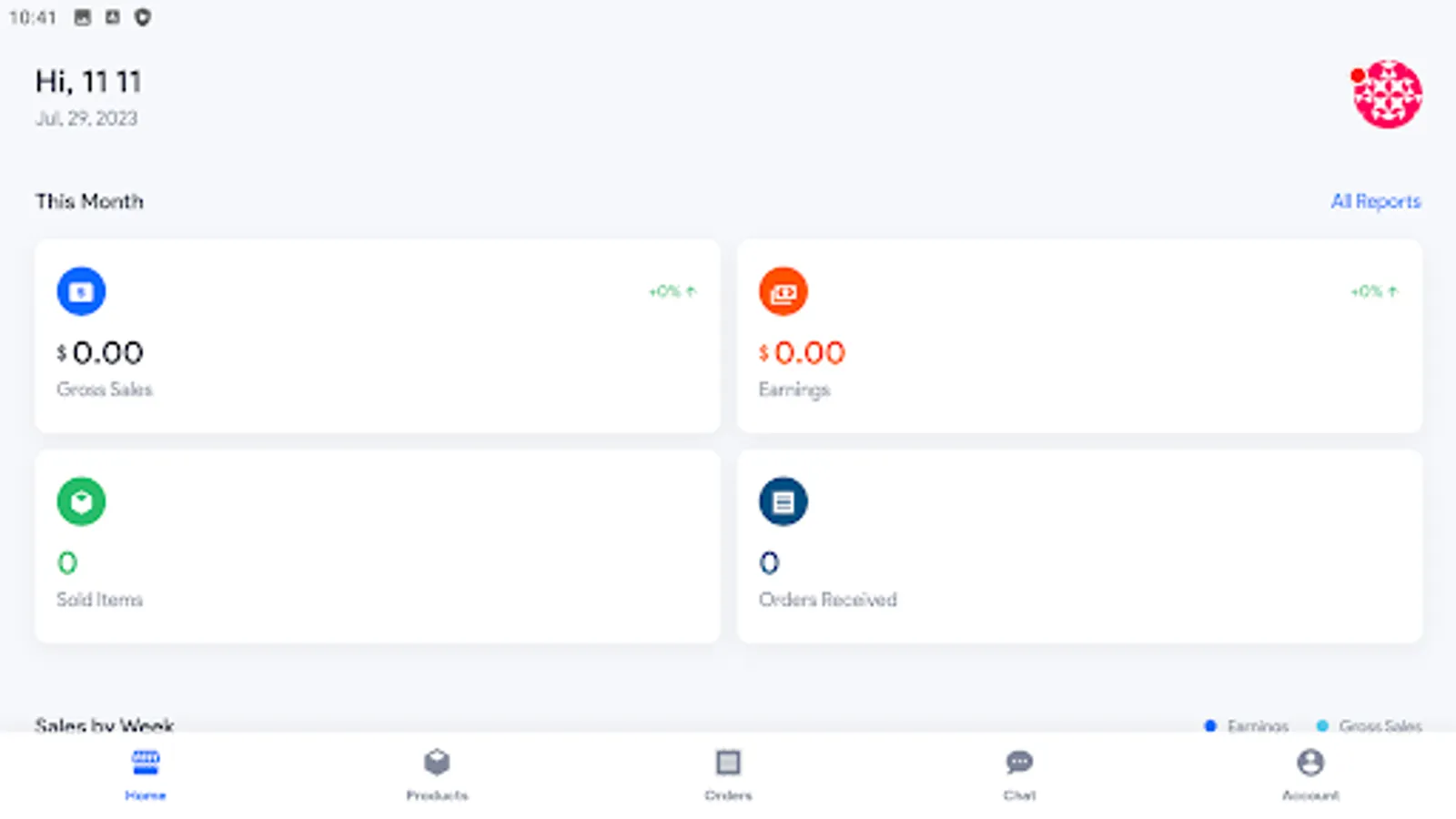The width and height of the screenshot is (1456, 819).
Task: Toggle the Earnings legend dot
Action: 1210,725
